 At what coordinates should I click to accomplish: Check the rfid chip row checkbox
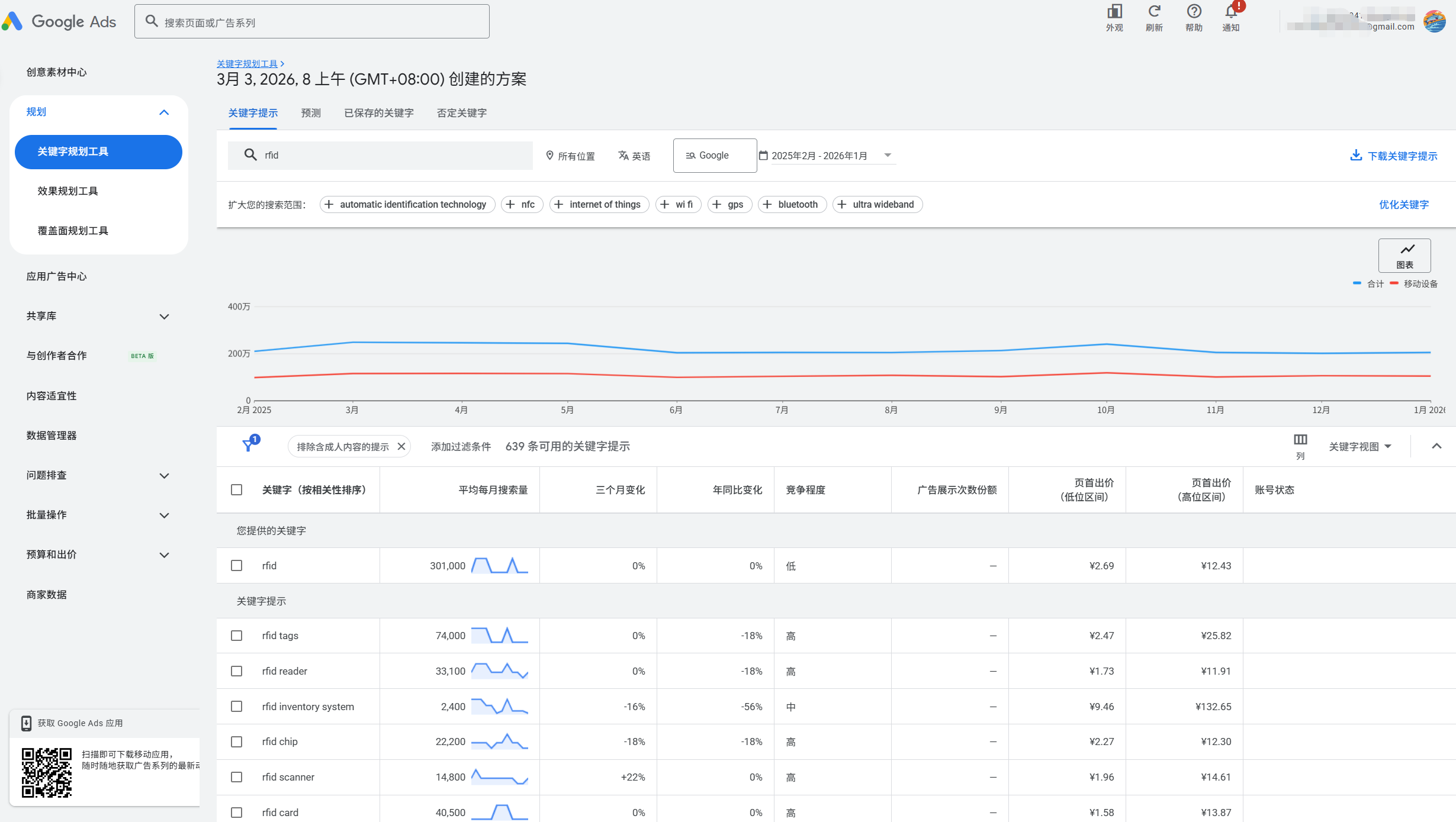pyautogui.click(x=237, y=742)
